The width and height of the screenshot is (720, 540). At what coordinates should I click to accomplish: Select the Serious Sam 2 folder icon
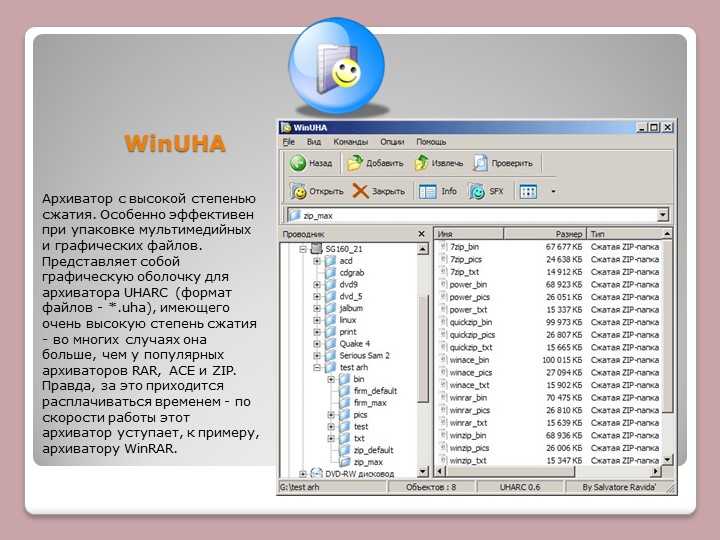click(331, 356)
